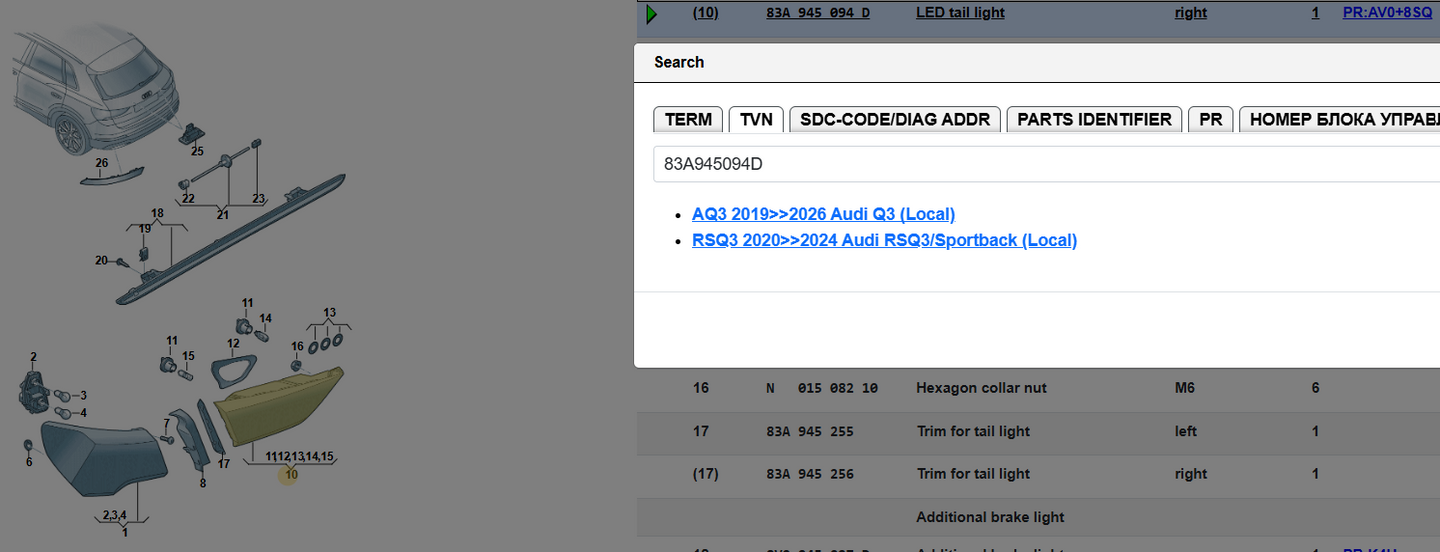Viewport: 1440px width, 552px height.
Task: Select the Additional brake light heading row
Action: point(1038,517)
